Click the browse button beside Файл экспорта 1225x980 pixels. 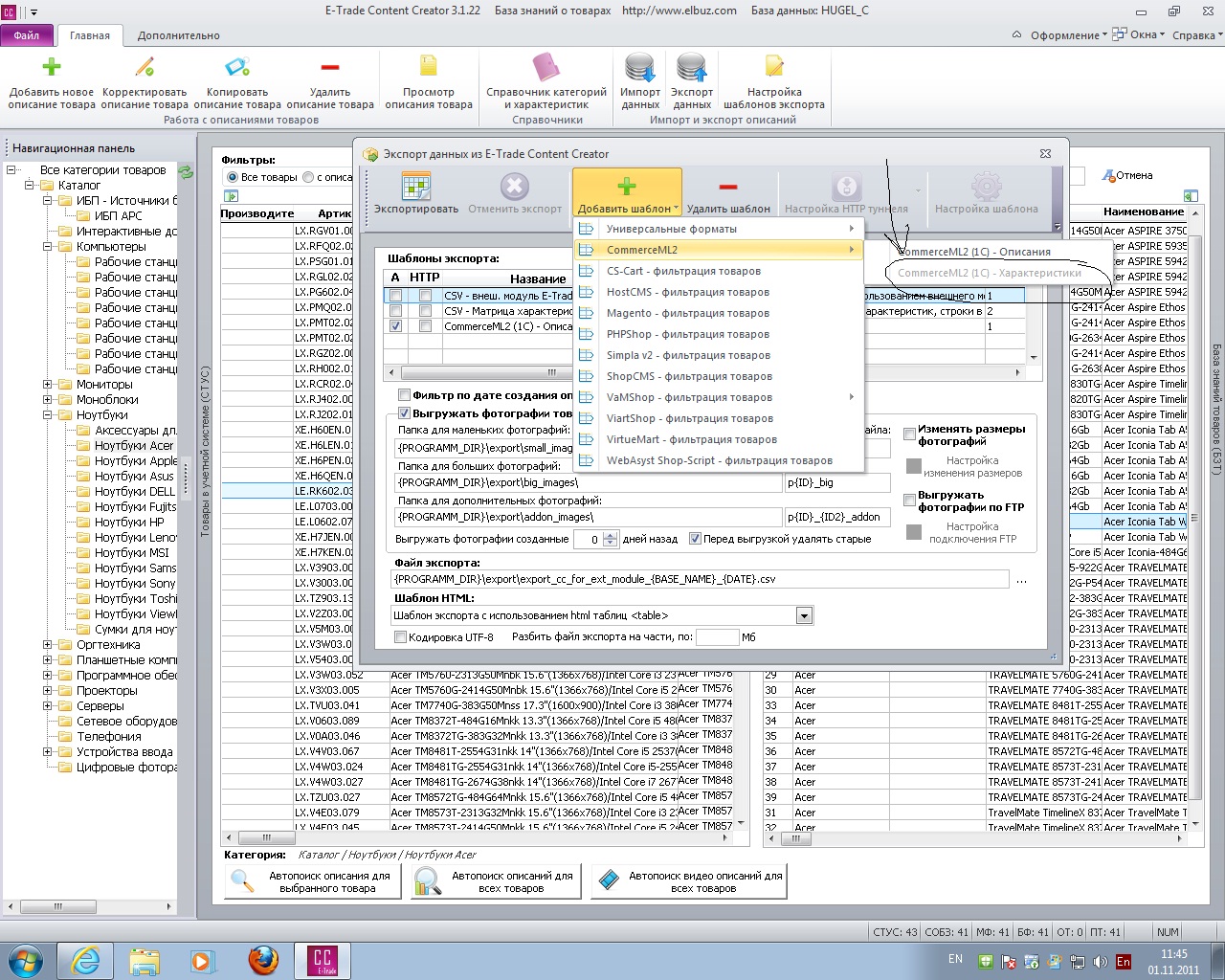1021,580
